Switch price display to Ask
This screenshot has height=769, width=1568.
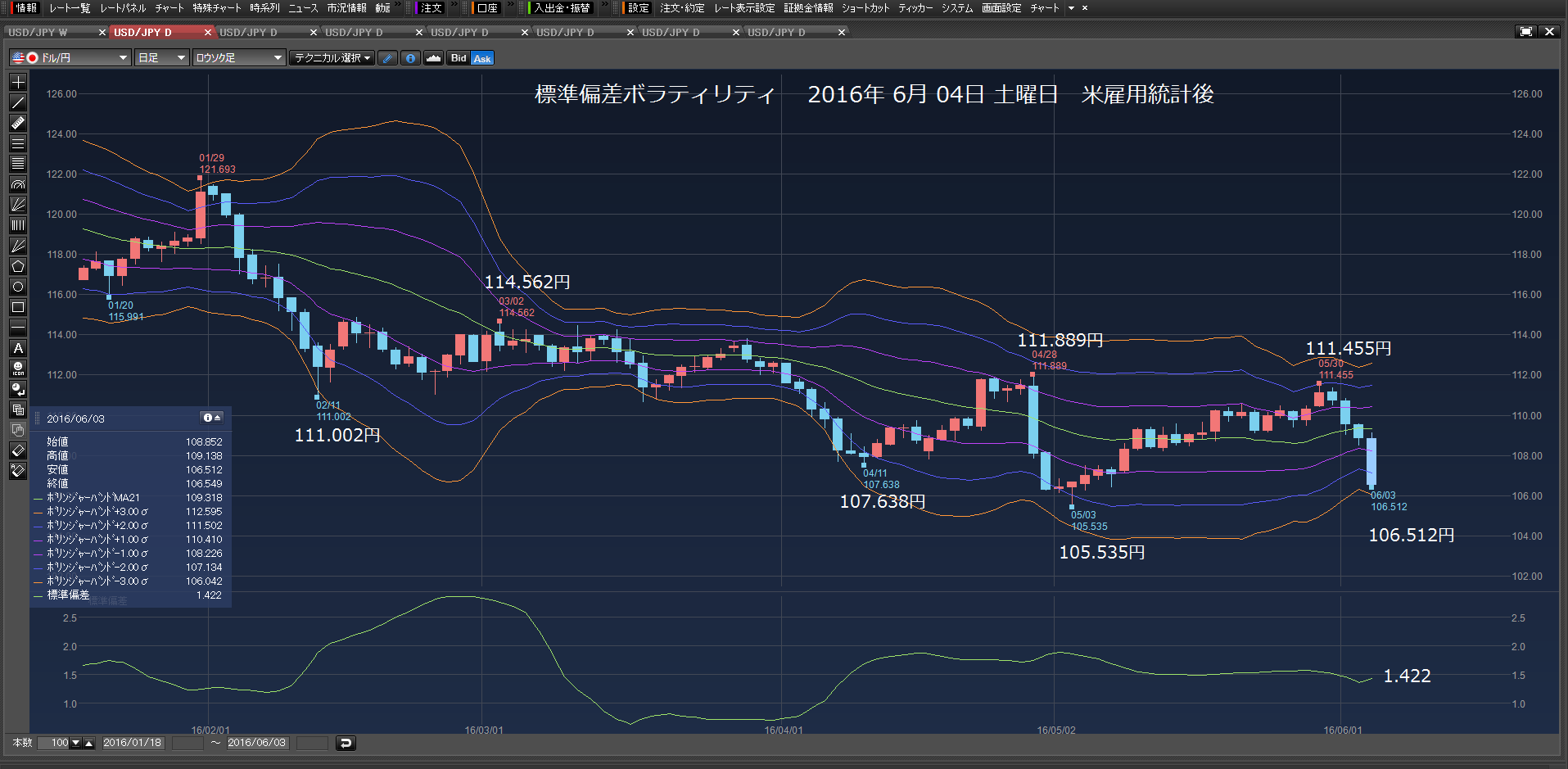482,58
